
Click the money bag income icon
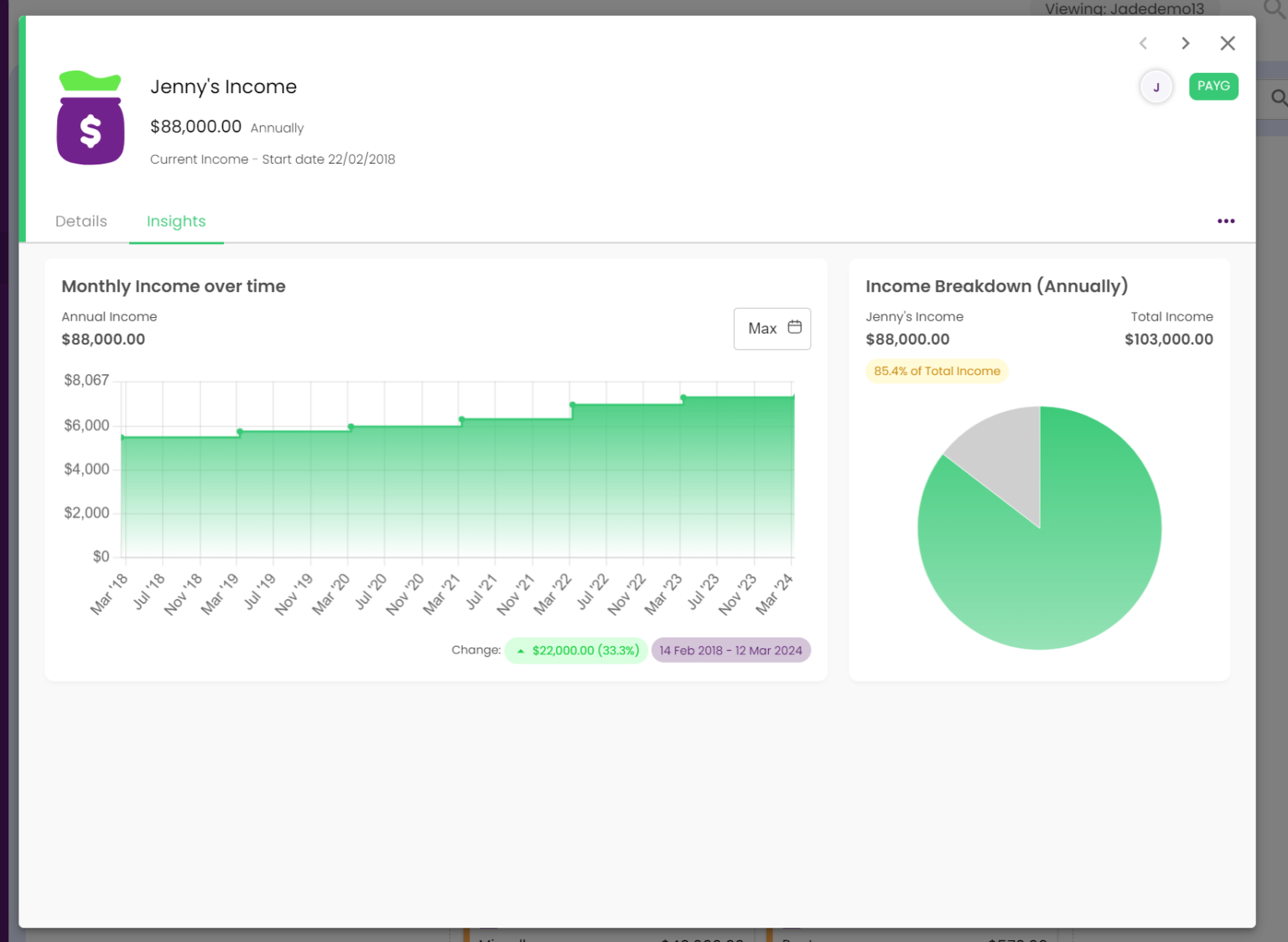coord(91,117)
